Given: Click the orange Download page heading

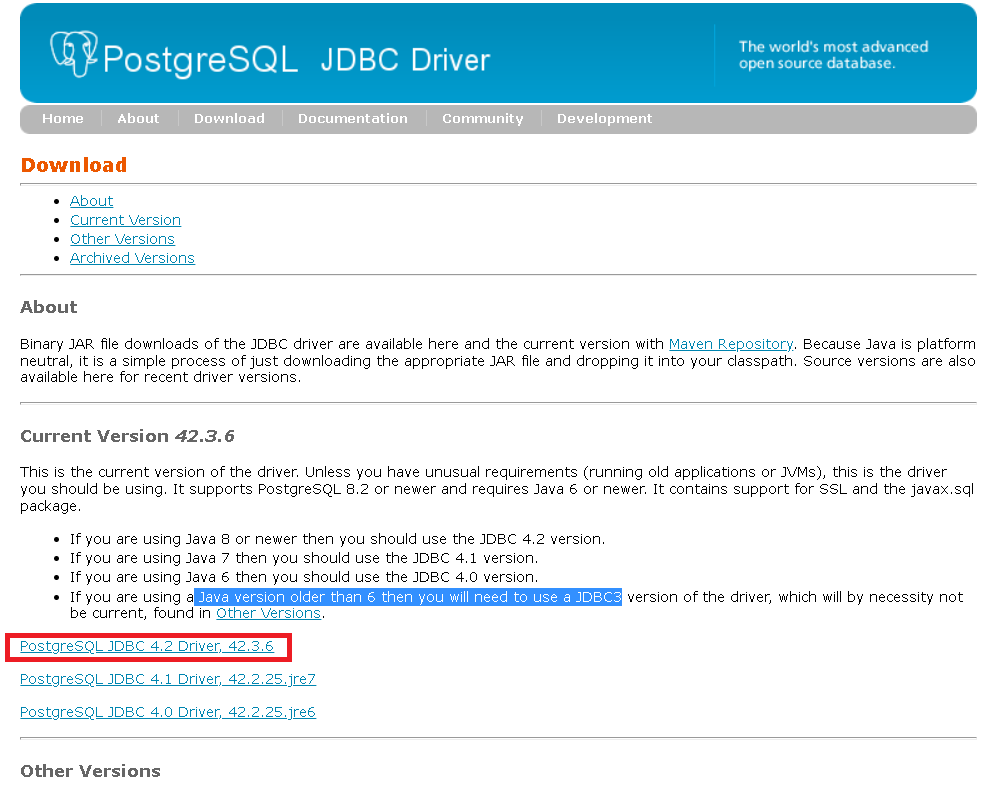Looking at the screenshot, I should click(74, 165).
